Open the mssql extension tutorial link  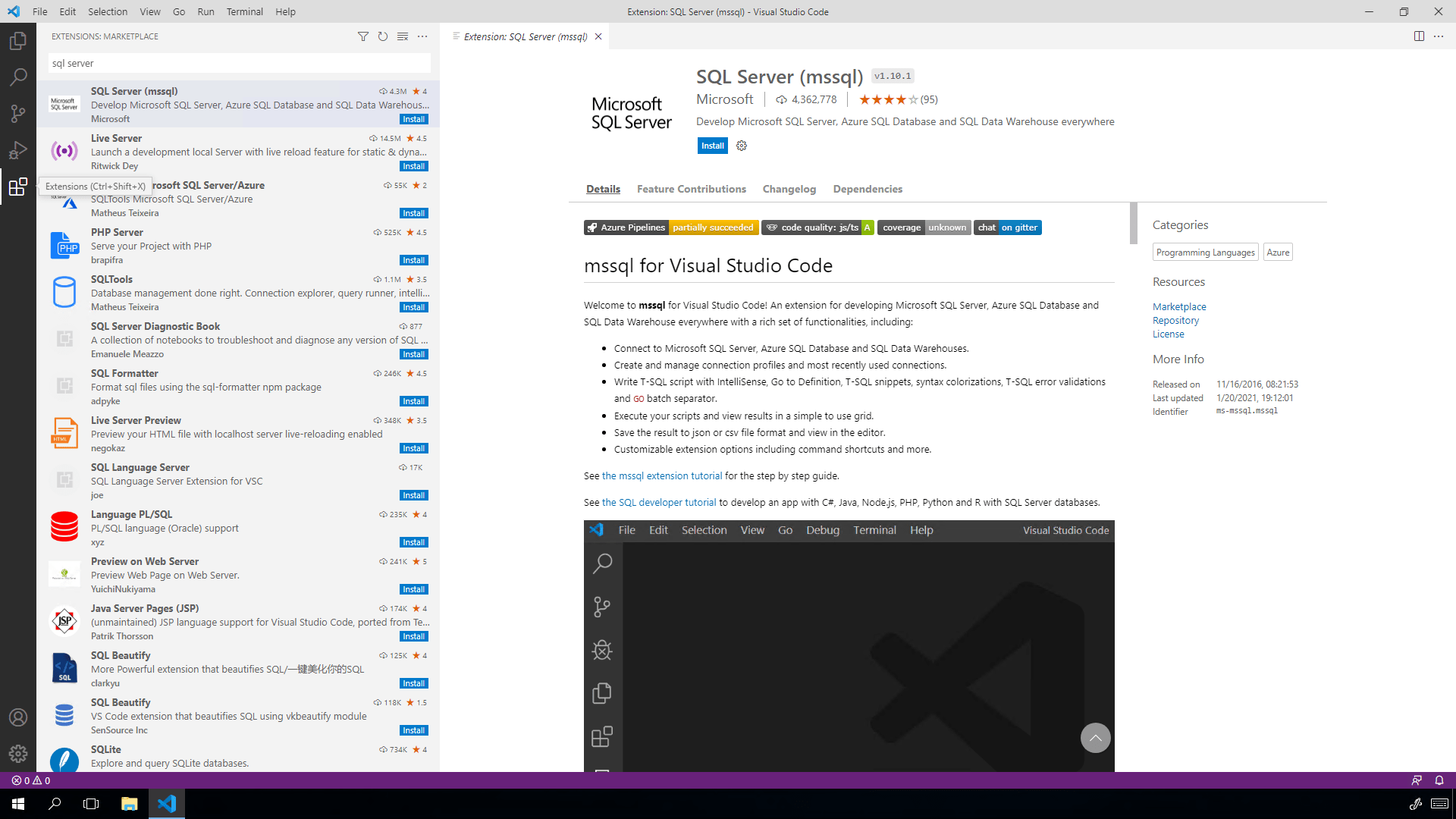tap(662, 475)
